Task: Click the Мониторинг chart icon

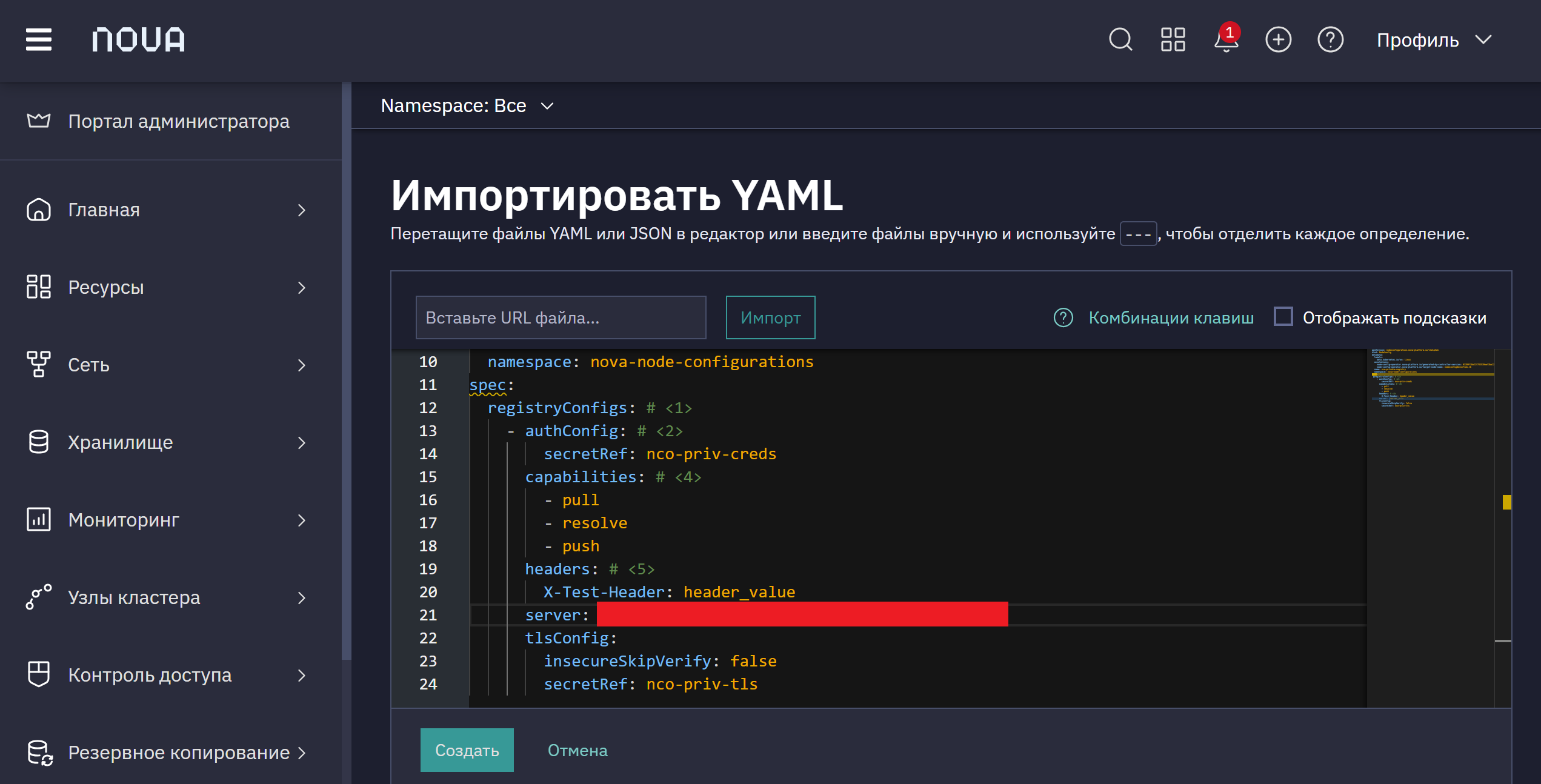Action: click(39, 520)
